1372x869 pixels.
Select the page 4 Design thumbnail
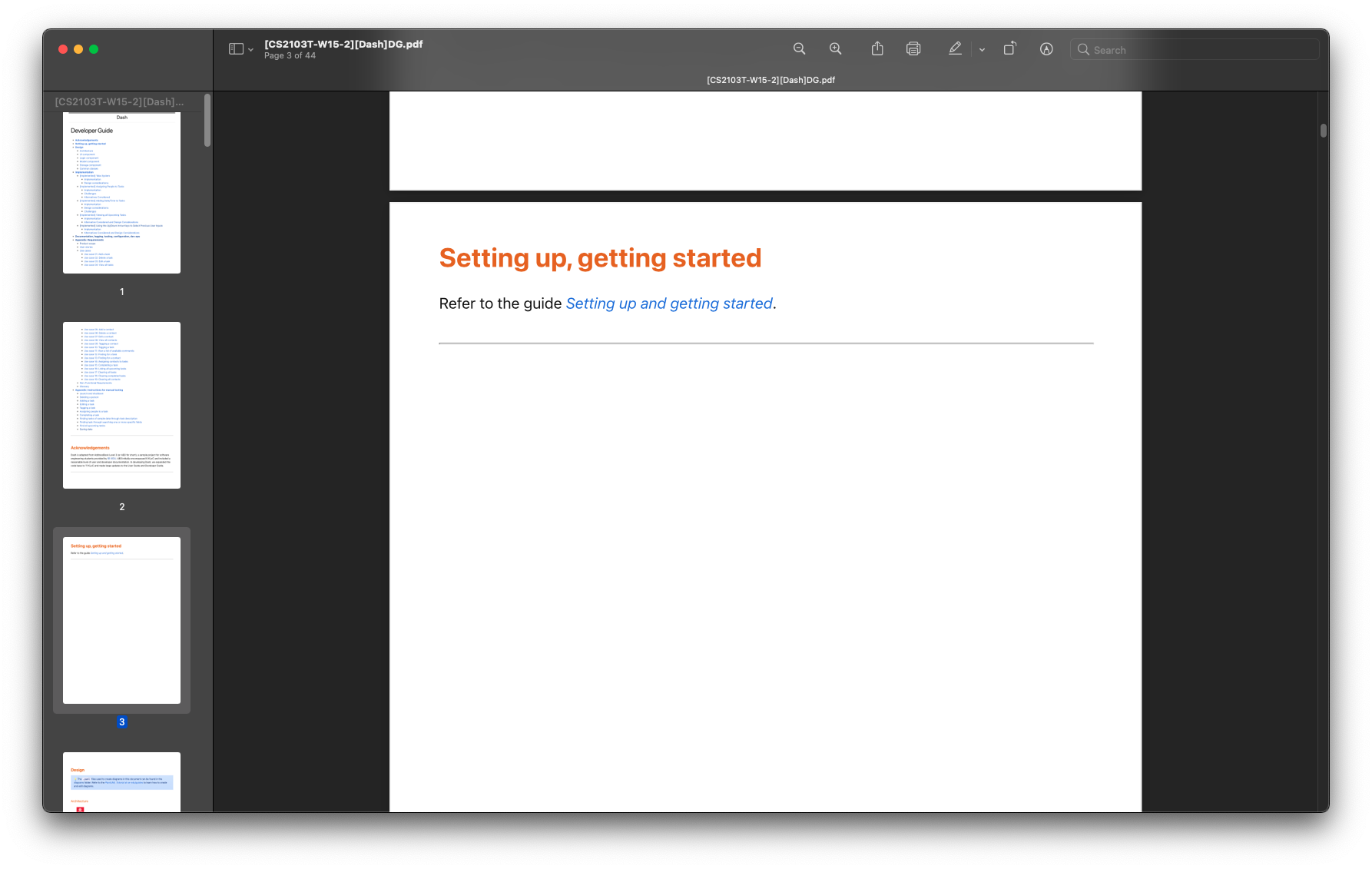point(121,782)
